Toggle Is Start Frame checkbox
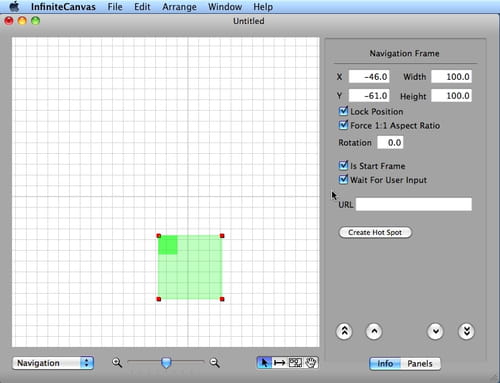 coord(343,165)
